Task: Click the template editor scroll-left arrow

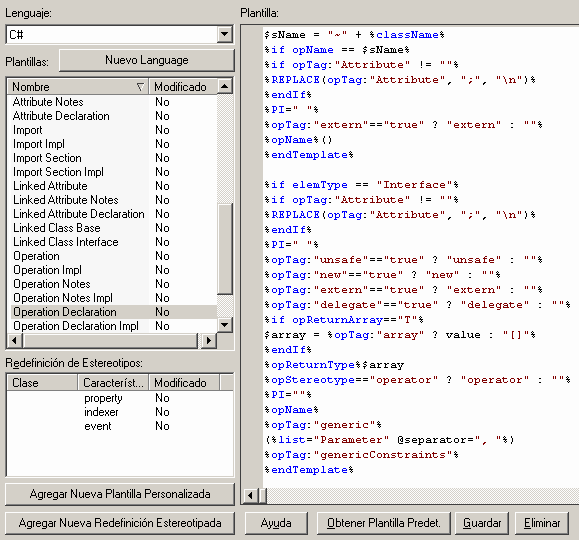Action: [x=250, y=495]
